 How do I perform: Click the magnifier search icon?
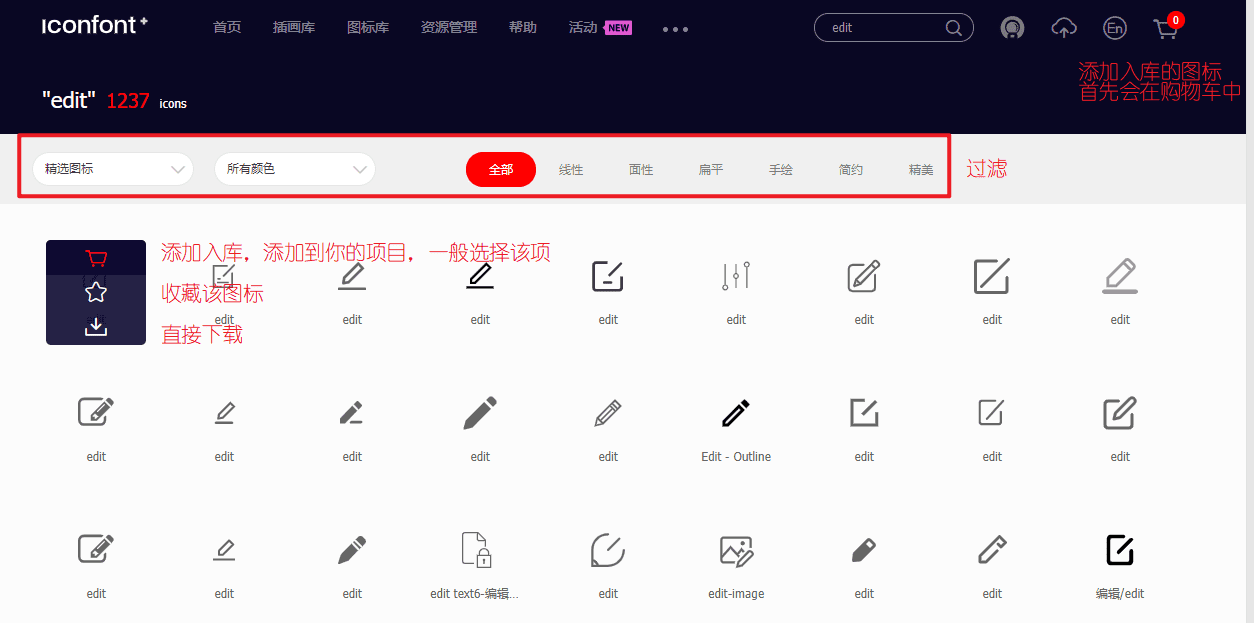click(954, 28)
